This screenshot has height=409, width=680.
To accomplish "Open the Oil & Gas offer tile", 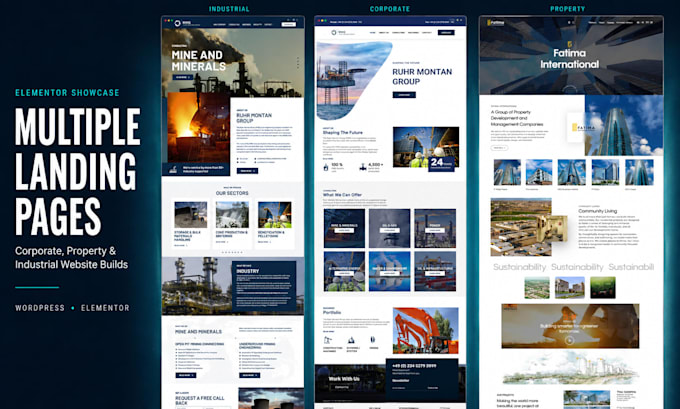I will coord(389,228).
